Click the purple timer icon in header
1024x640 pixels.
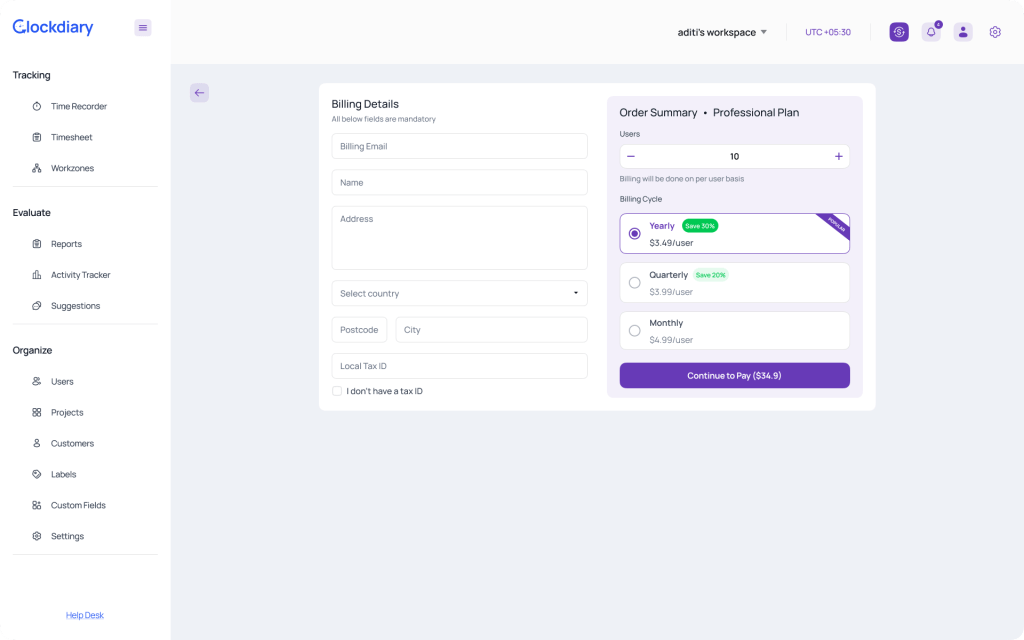point(899,32)
